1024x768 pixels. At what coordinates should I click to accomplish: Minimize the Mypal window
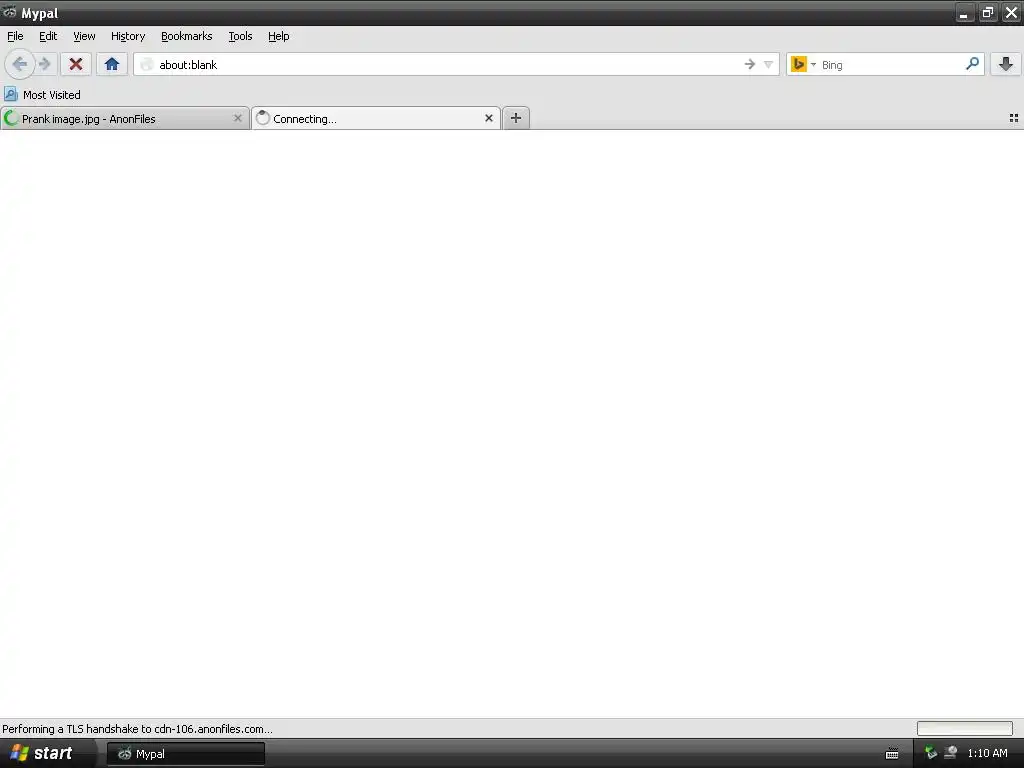point(964,12)
